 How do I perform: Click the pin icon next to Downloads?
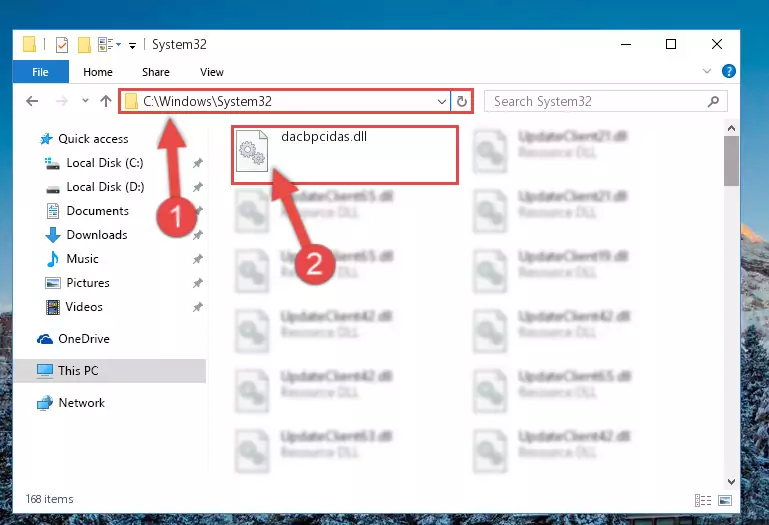[198, 235]
